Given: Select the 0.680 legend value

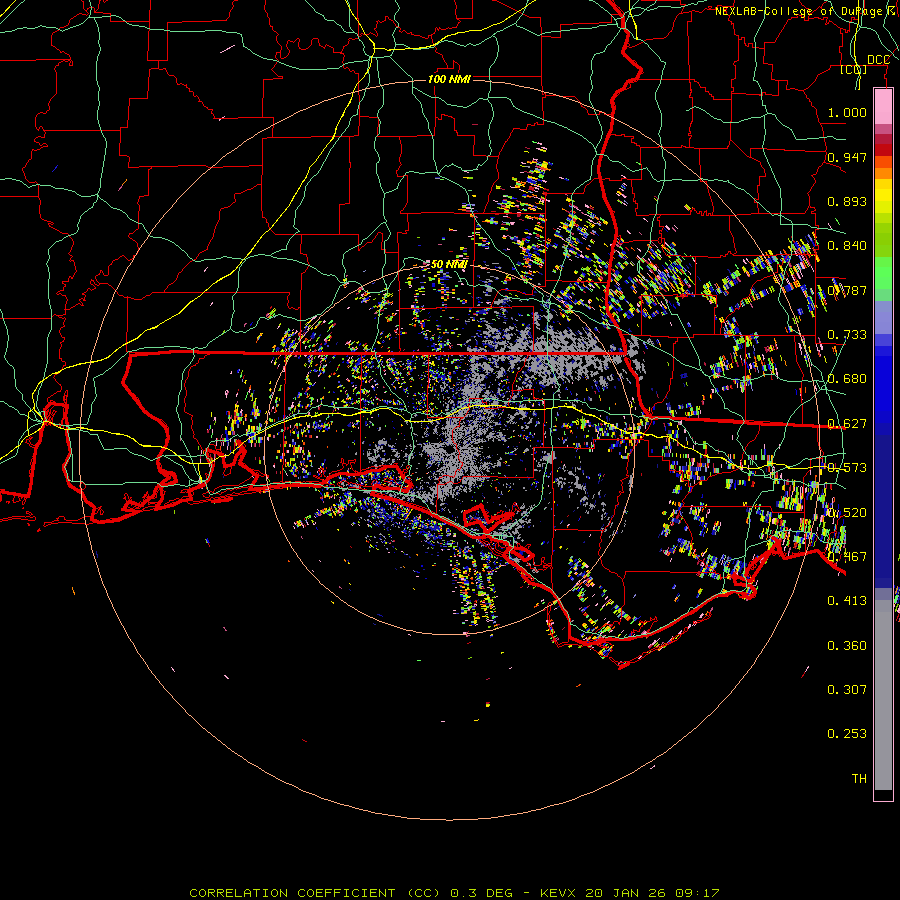Looking at the screenshot, I should point(847,379).
